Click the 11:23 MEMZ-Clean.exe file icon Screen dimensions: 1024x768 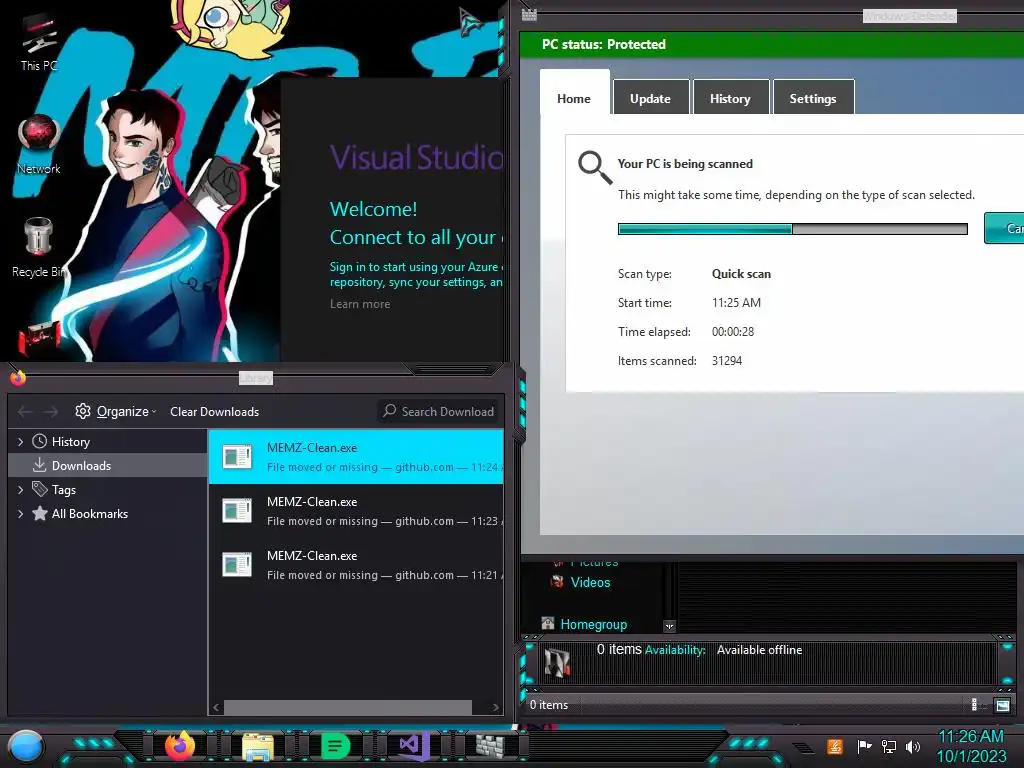[236, 511]
